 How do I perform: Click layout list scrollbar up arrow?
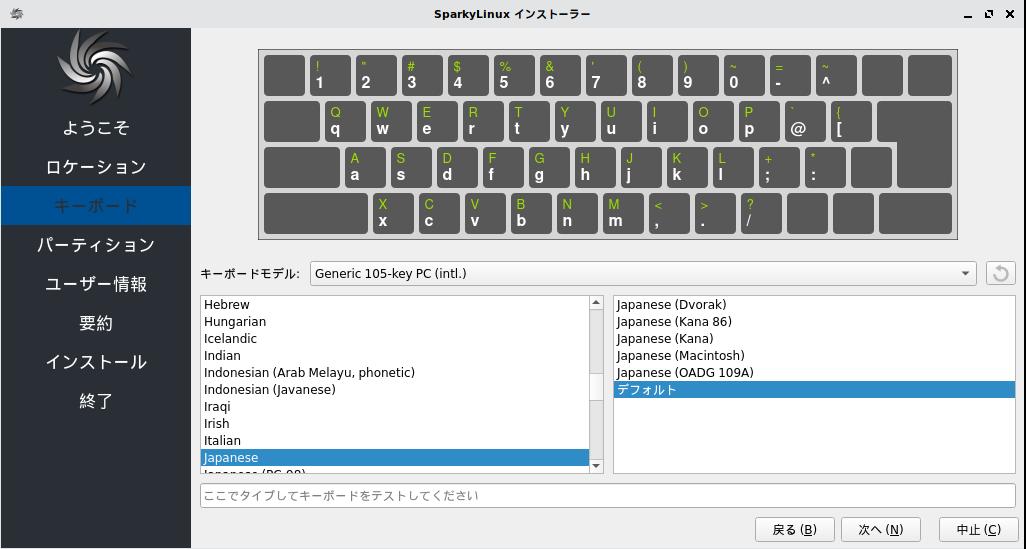[x=596, y=302]
